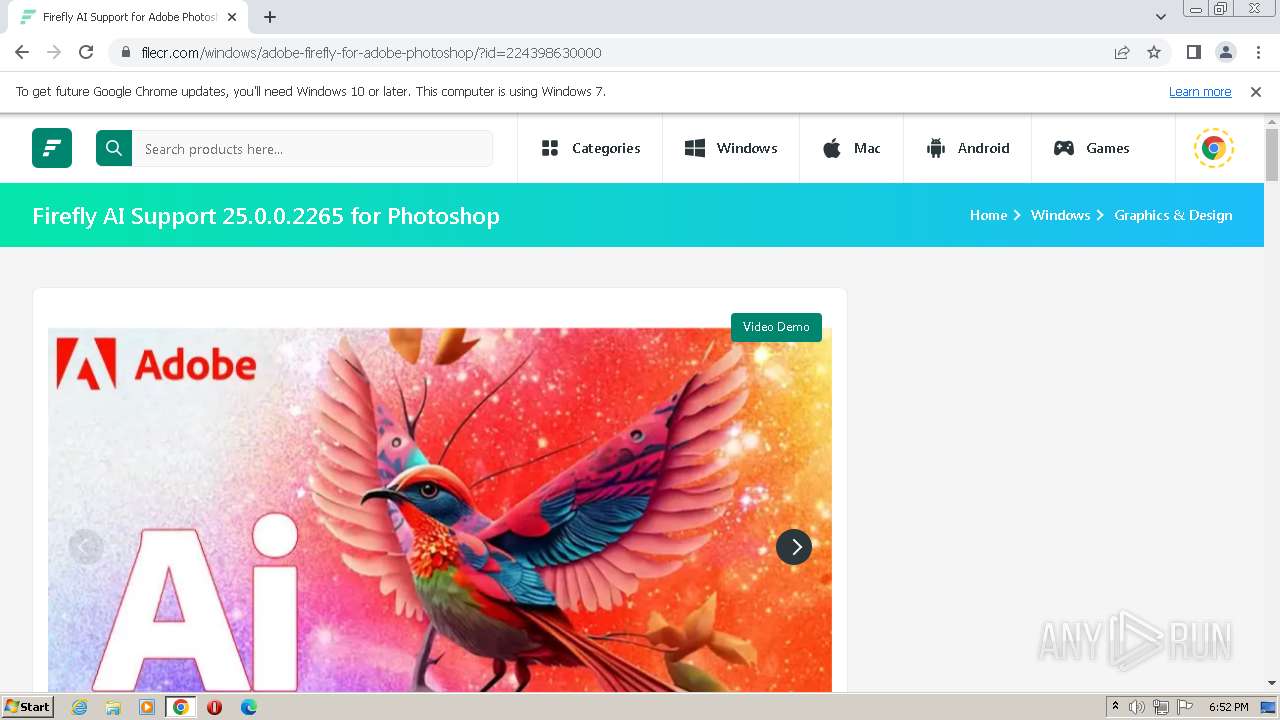Click Learn more about Chrome updates
1280x720 pixels.
1200,91
